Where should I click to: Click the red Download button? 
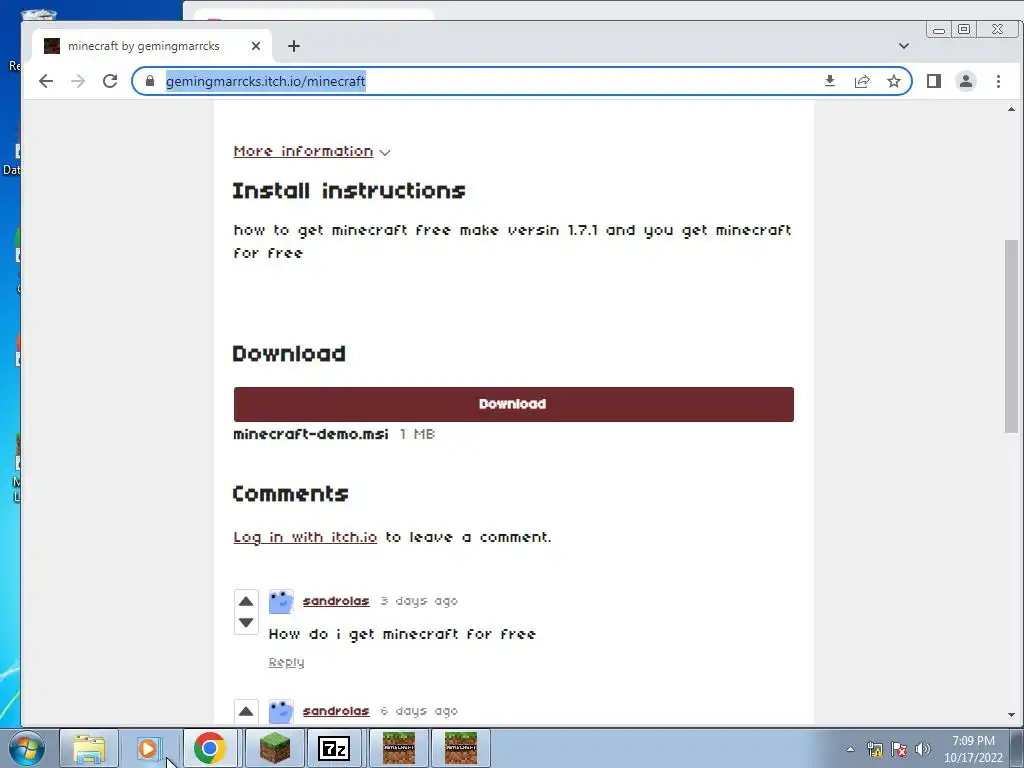click(513, 404)
